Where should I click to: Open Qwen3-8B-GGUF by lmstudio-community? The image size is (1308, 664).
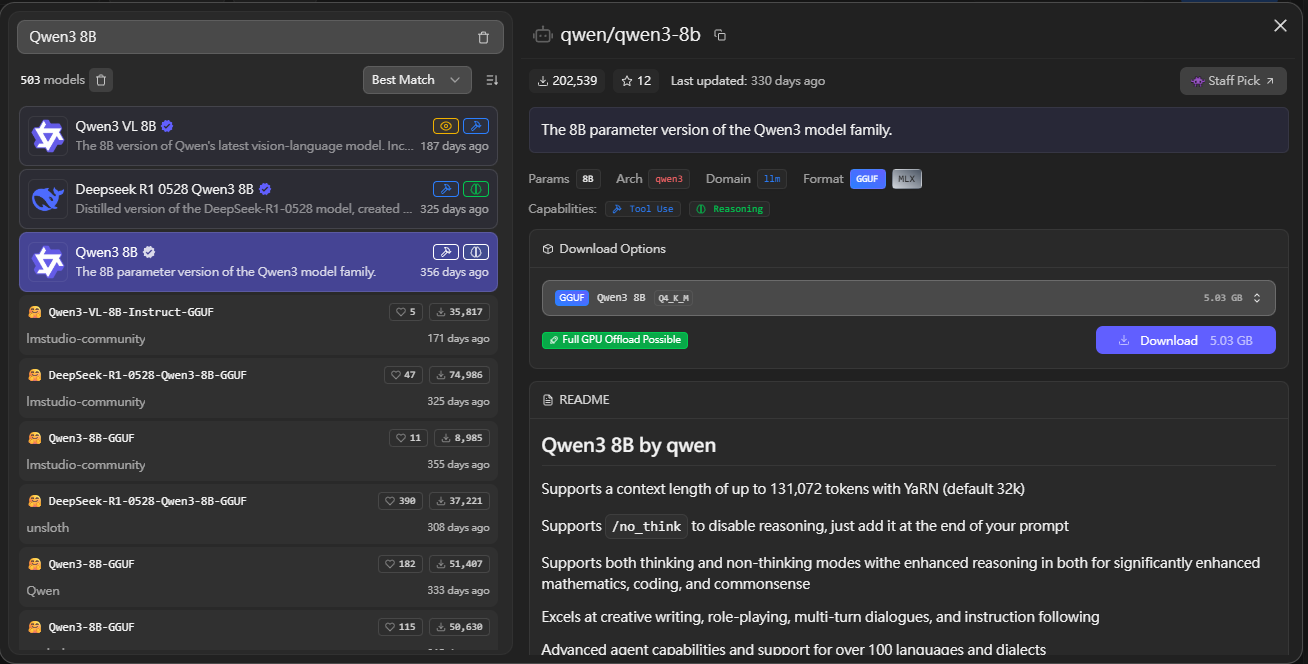tap(258, 452)
